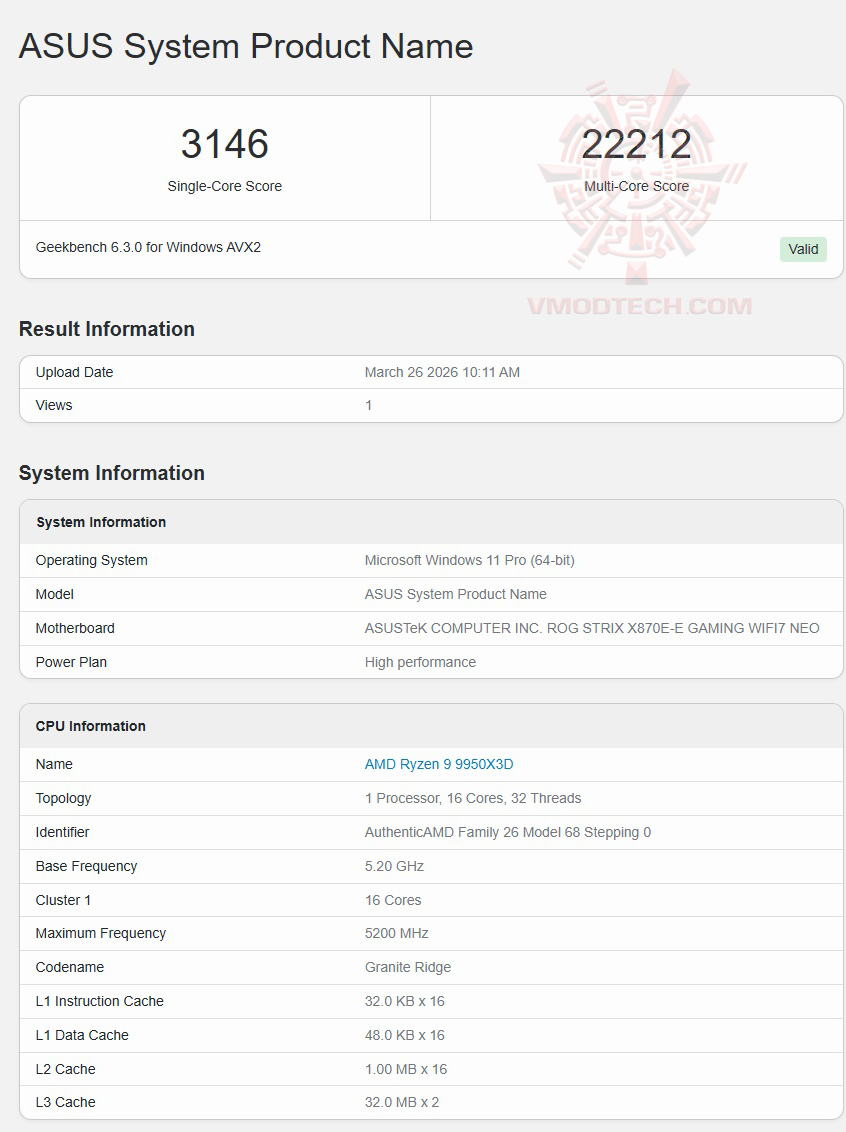The height and width of the screenshot is (1132, 846).
Task: Click the Microsoft Windows 11 Pro operating system value
Action: (x=469, y=560)
